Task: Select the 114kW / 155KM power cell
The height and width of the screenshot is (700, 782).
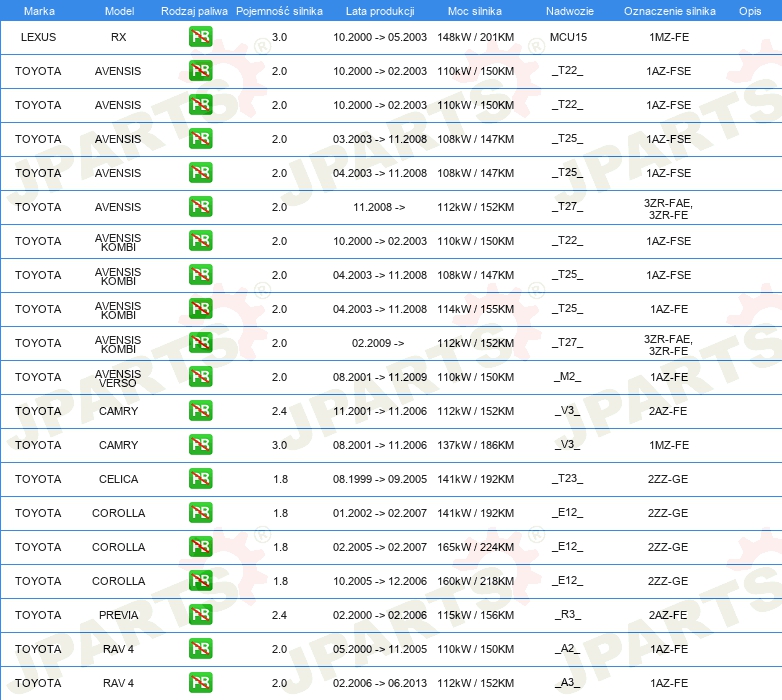Action: tap(475, 309)
